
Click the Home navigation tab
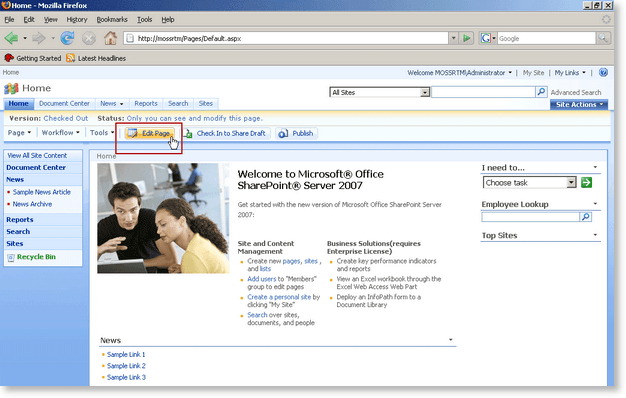tap(18, 104)
